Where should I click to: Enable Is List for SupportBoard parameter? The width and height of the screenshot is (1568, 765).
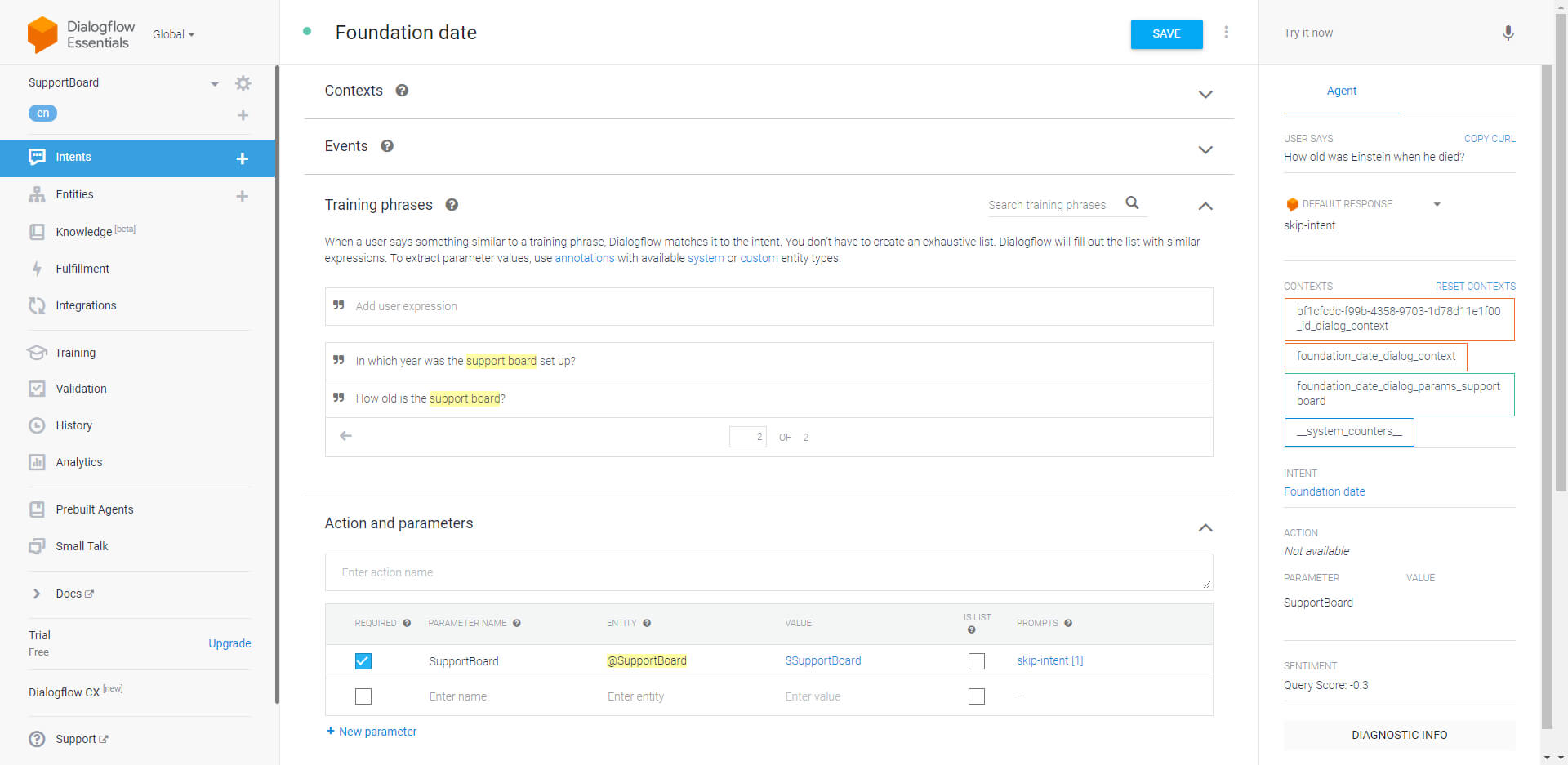pos(976,661)
